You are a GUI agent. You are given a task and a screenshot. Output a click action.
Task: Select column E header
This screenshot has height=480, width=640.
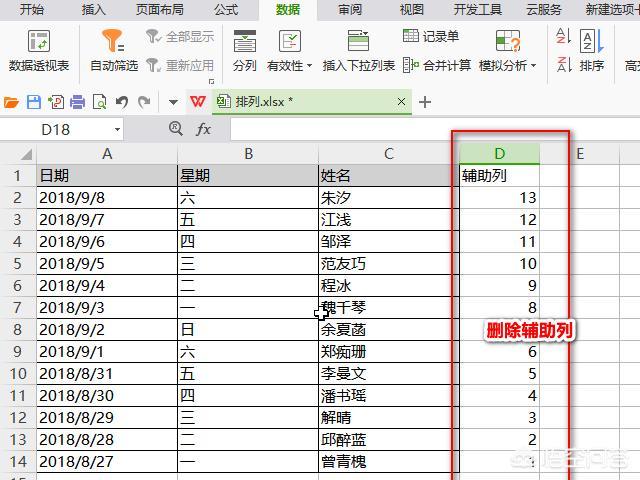[x=580, y=154]
